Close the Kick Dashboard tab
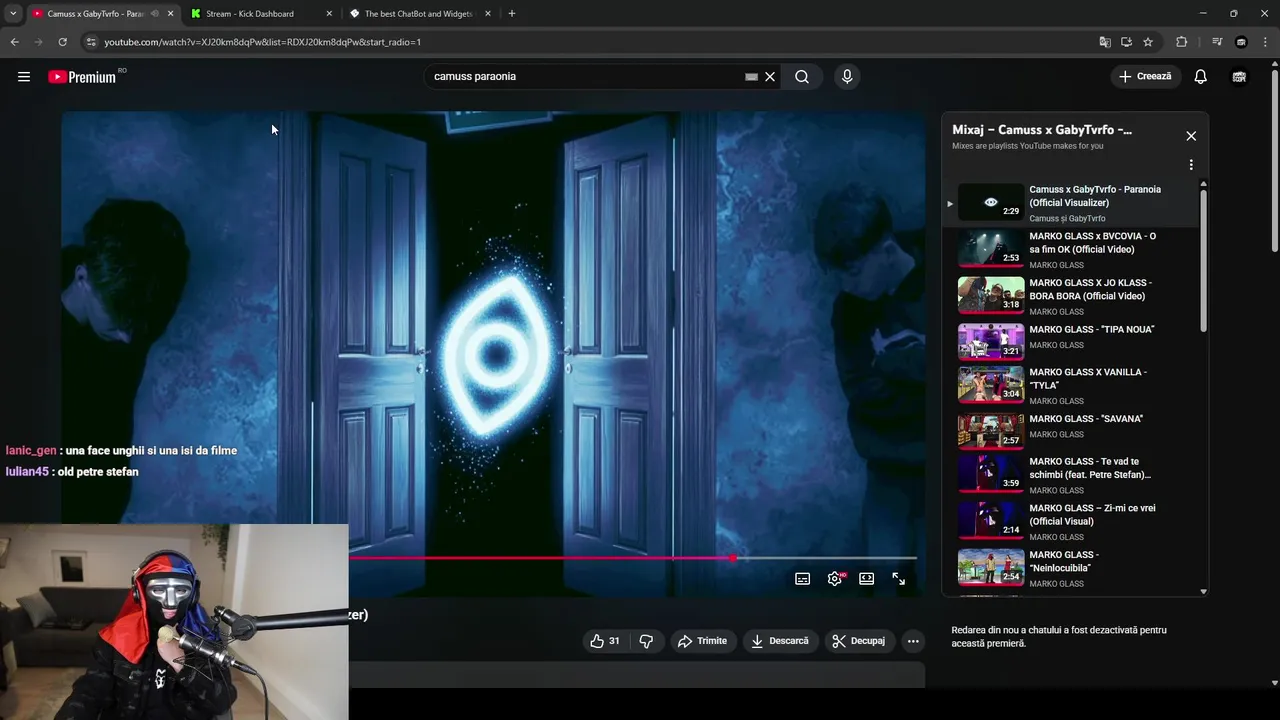The width and height of the screenshot is (1280, 720). pyautogui.click(x=329, y=14)
